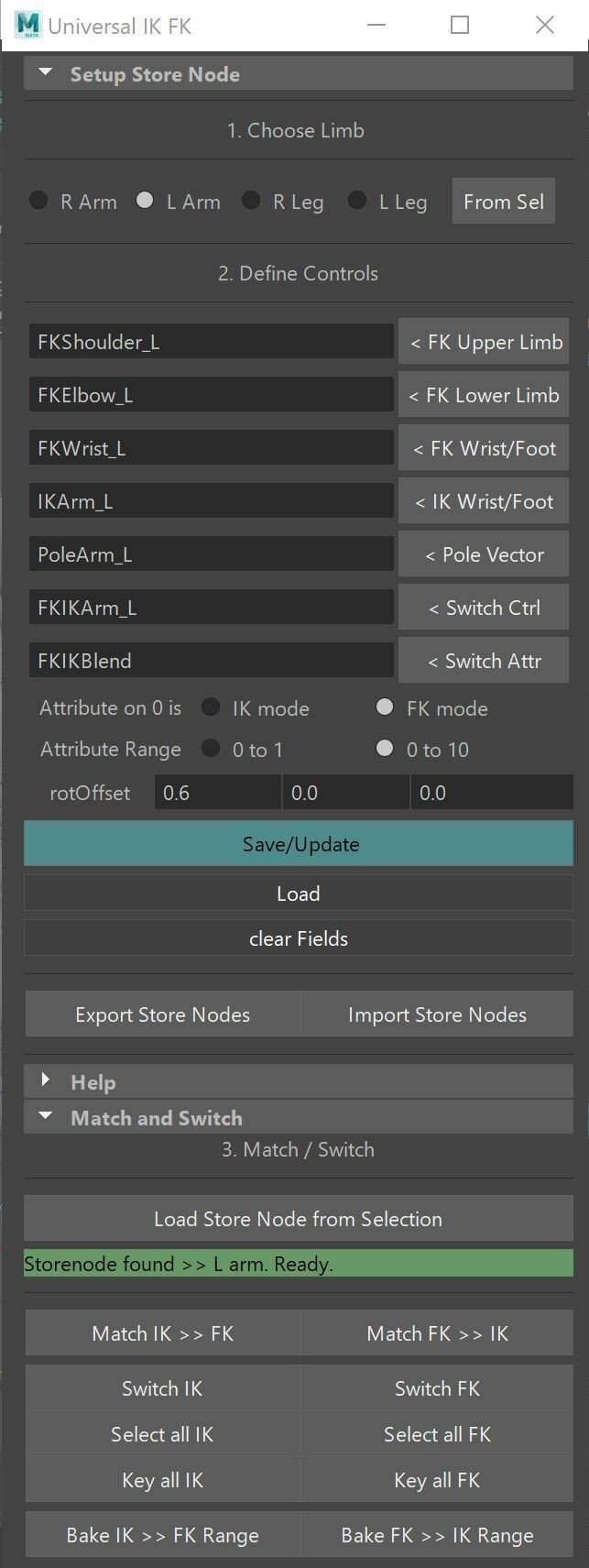Select the R Arm radio button

point(38,201)
